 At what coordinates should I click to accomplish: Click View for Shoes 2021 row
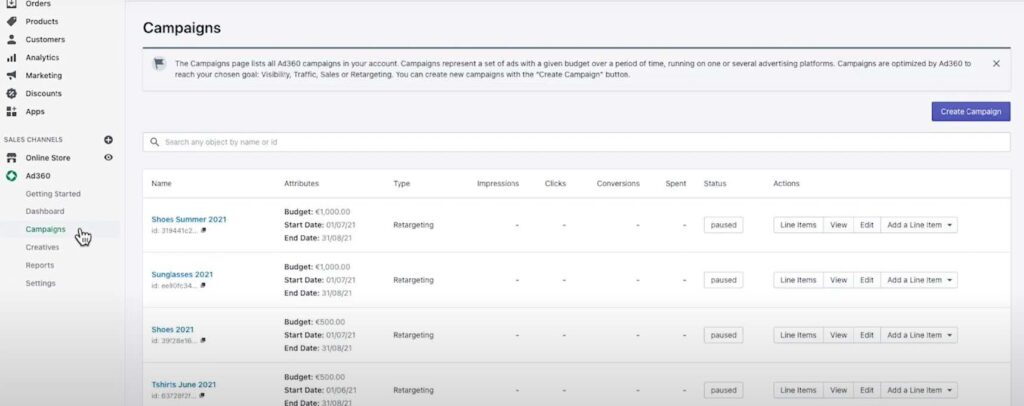pos(839,335)
